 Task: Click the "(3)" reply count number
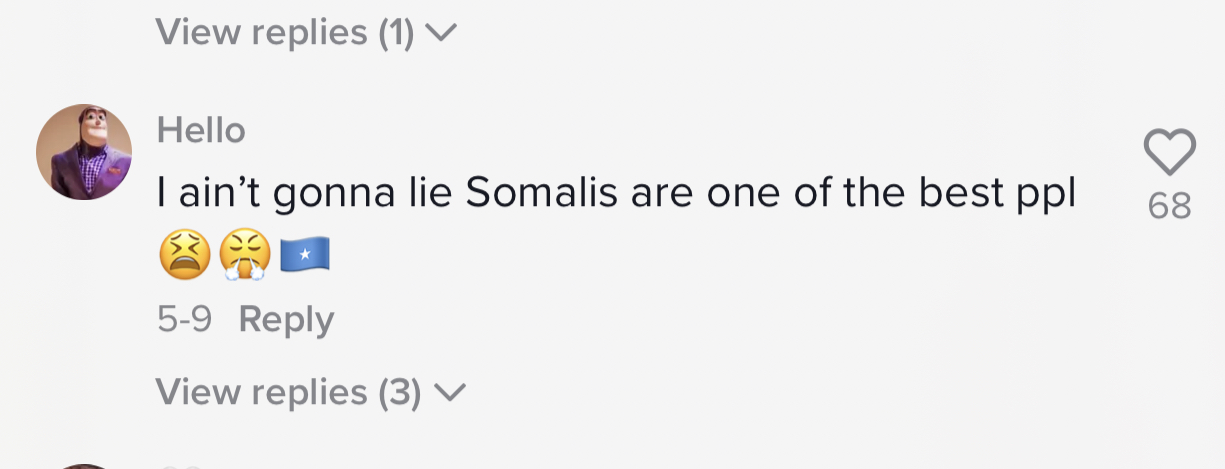pyautogui.click(x=399, y=392)
